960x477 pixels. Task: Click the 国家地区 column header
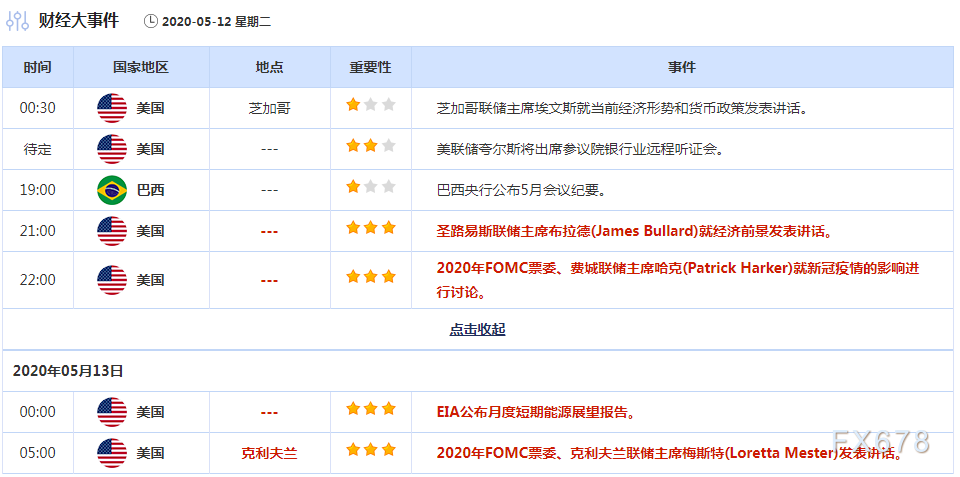[x=141, y=67]
